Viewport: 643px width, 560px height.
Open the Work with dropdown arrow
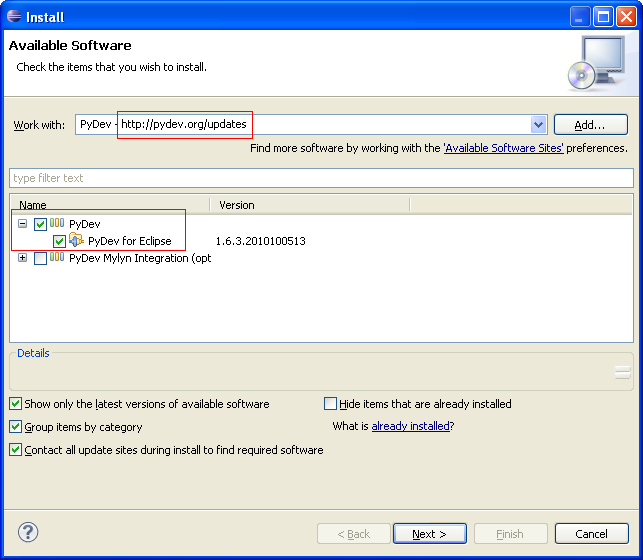538,125
